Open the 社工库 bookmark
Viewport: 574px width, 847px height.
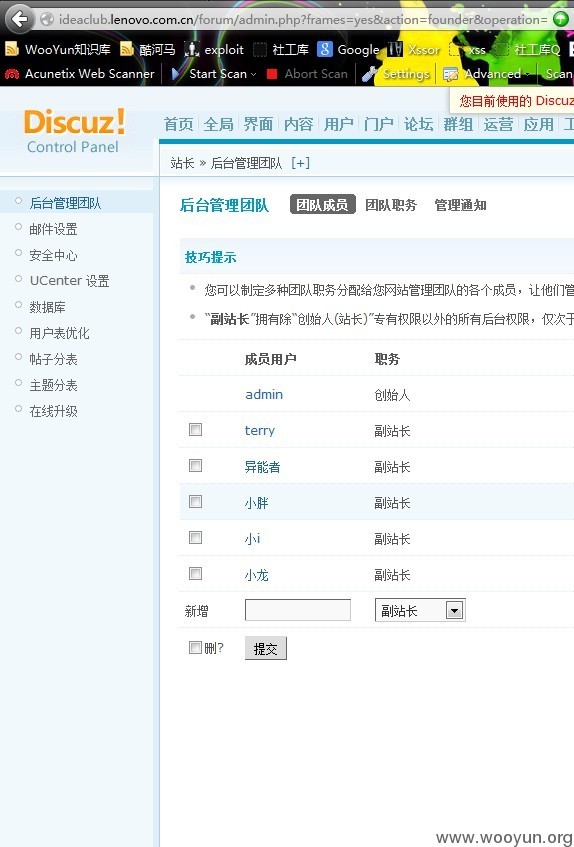281,50
